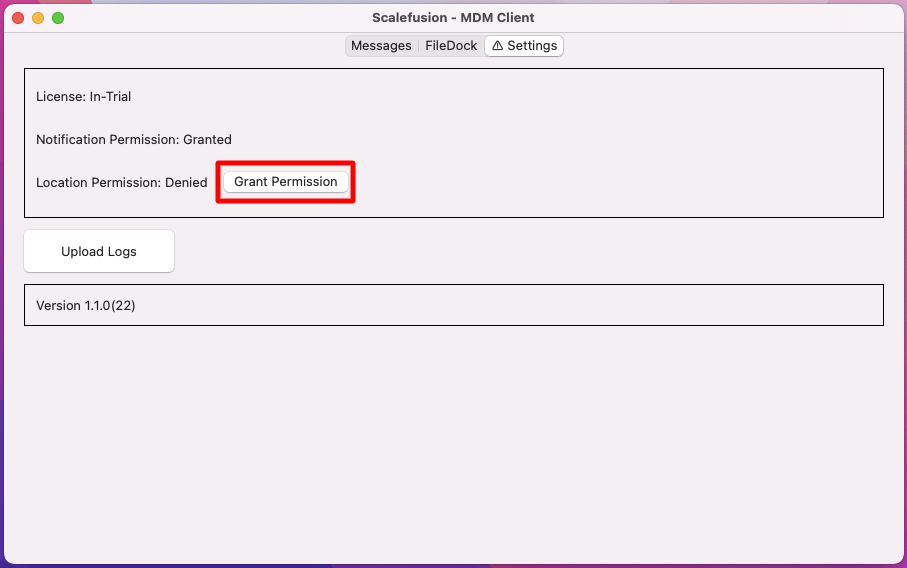The height and width of the screenshot is (568, 907).
Task: Maximize the window with green button
Action: 58,18
